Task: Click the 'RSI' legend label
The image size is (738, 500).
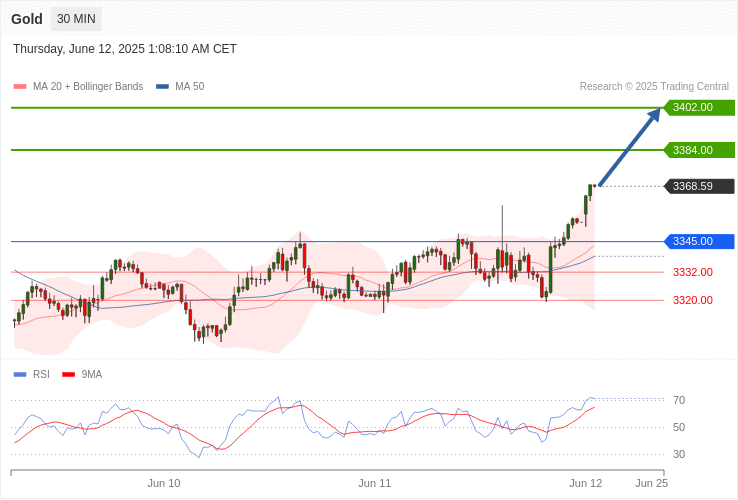Action: point(41,375)
